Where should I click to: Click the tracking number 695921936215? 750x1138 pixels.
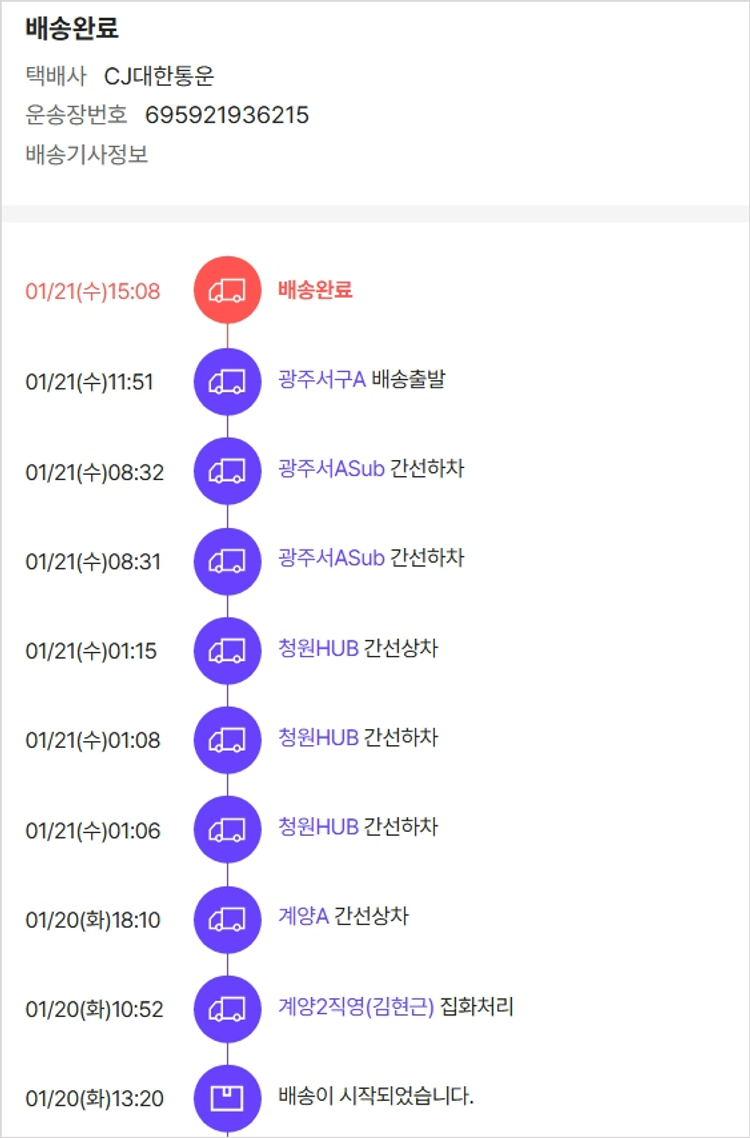tap(227, 115)
